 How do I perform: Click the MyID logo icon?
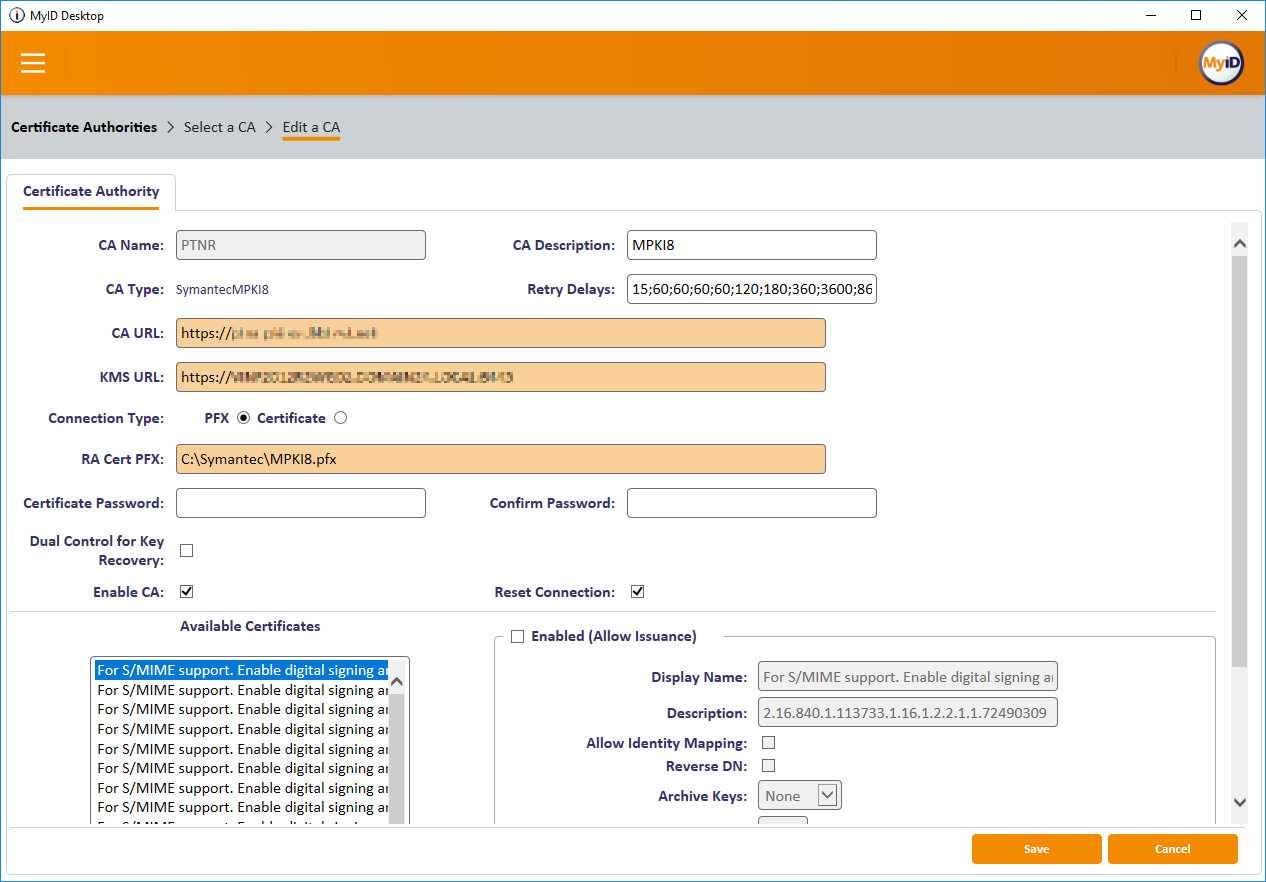click(x=1221, y=63)
